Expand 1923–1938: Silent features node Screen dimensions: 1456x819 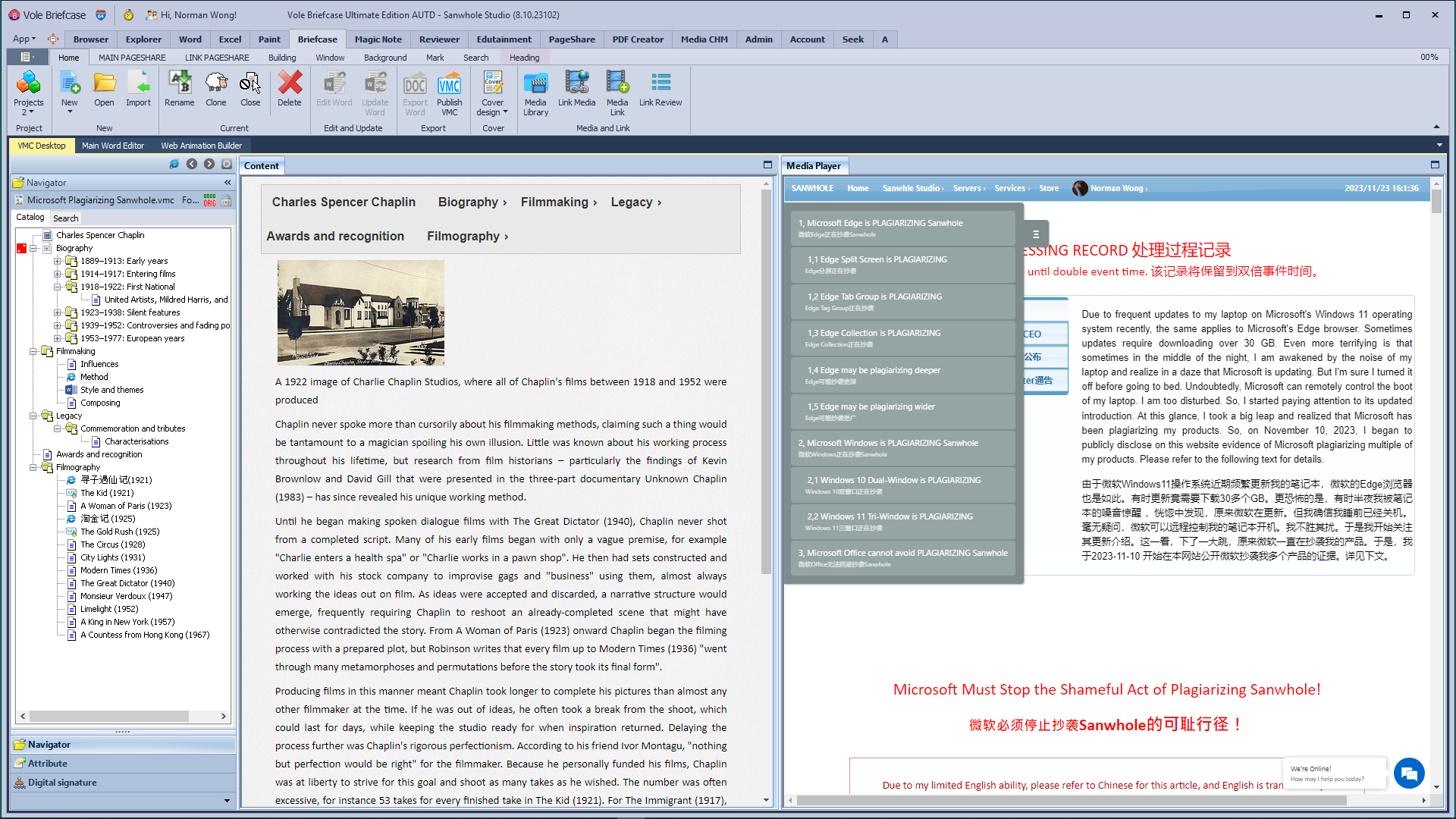[58, 312]
